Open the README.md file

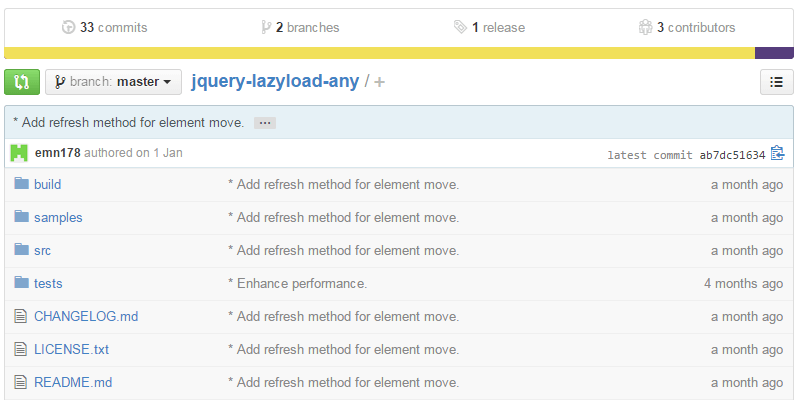click(73, 382)
